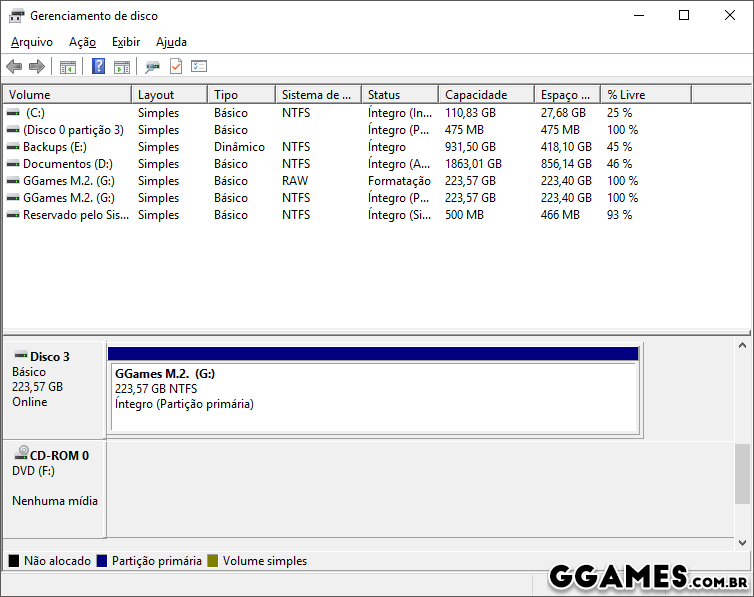
Task: Open the Ação menu
Action: 82,42
